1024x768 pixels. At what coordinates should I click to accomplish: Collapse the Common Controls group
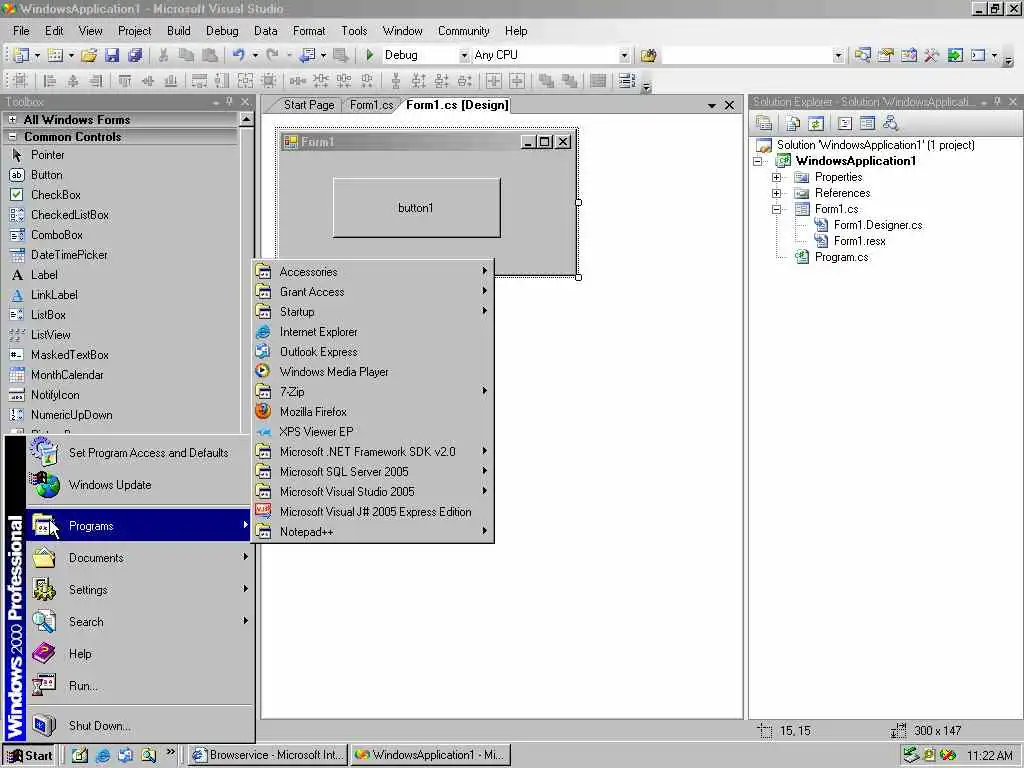coord(12,137)
